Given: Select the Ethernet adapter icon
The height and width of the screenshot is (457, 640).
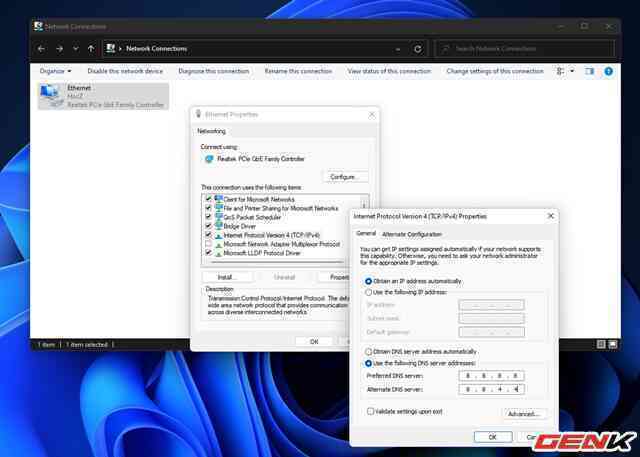Looking at the screenshot, I should (x=51, y=96).
